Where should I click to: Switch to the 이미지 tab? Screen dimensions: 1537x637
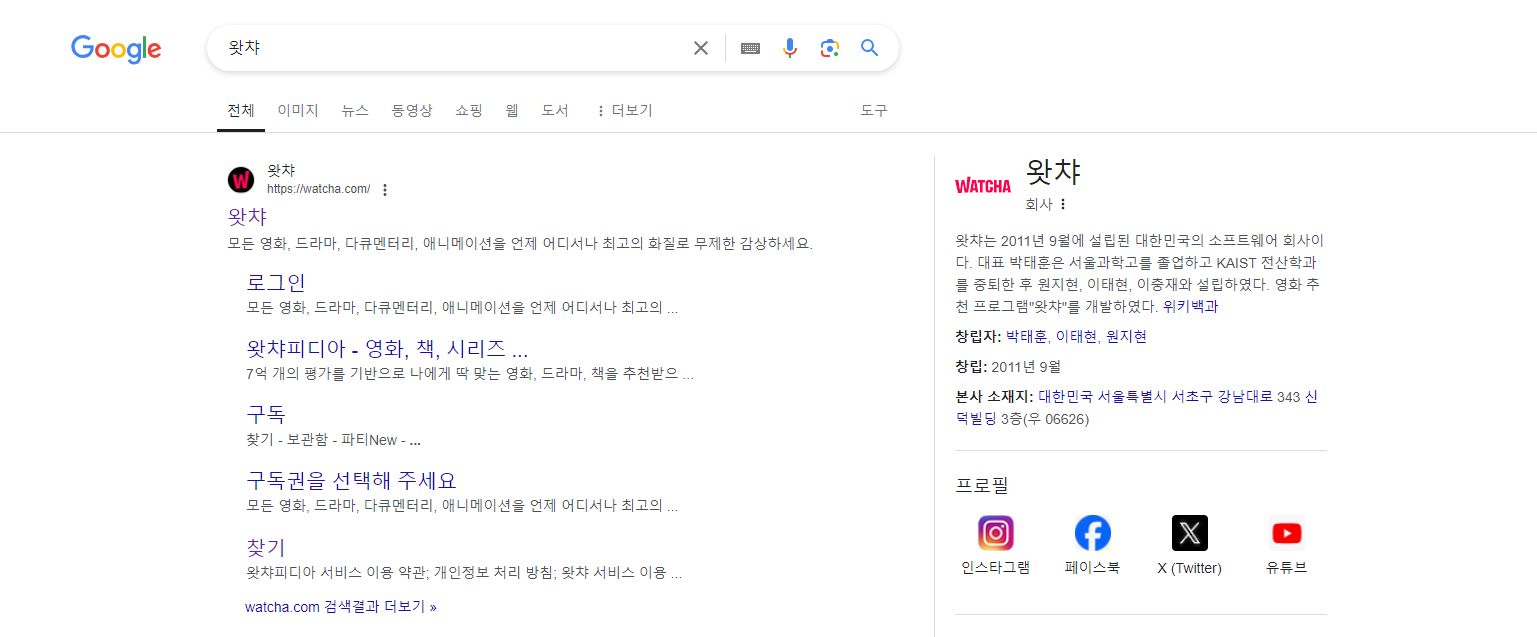(298, 111)
